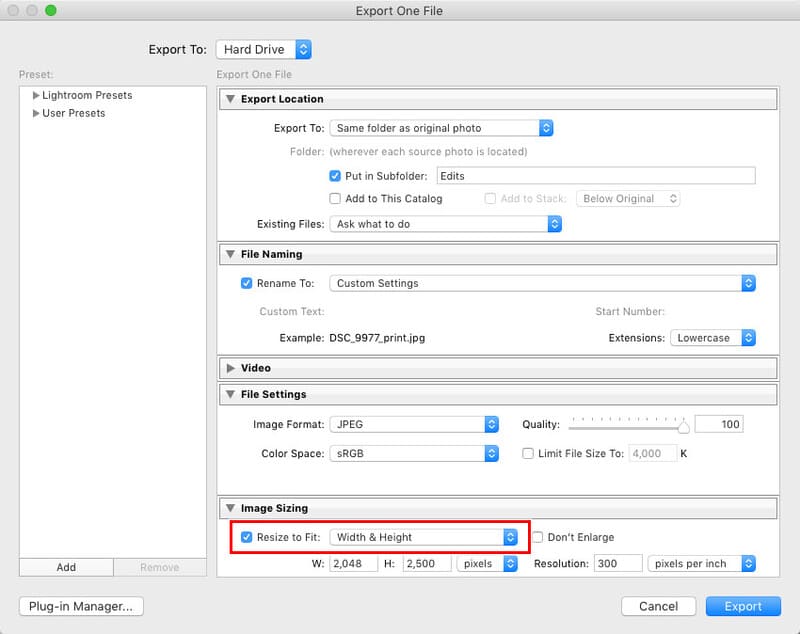Collapse the Export Location section
Viewport: 800px width, 634px height.
click(x=231, y=99)
